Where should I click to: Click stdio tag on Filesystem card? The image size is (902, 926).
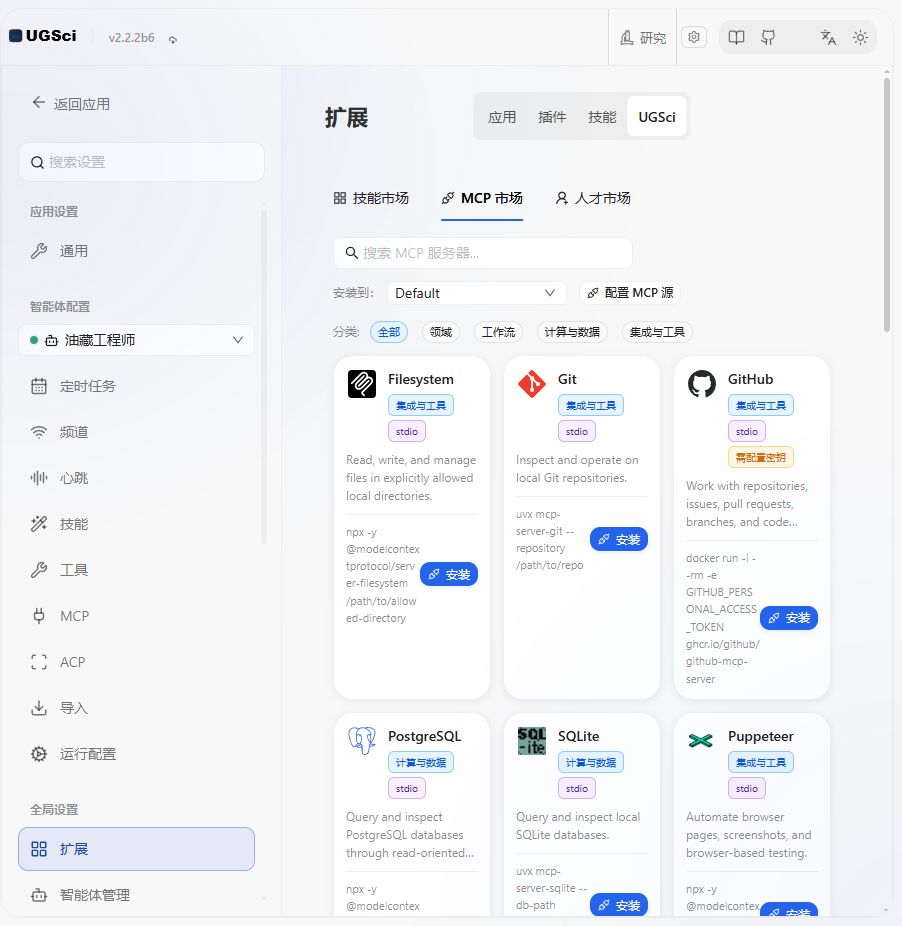coord(406,431)
